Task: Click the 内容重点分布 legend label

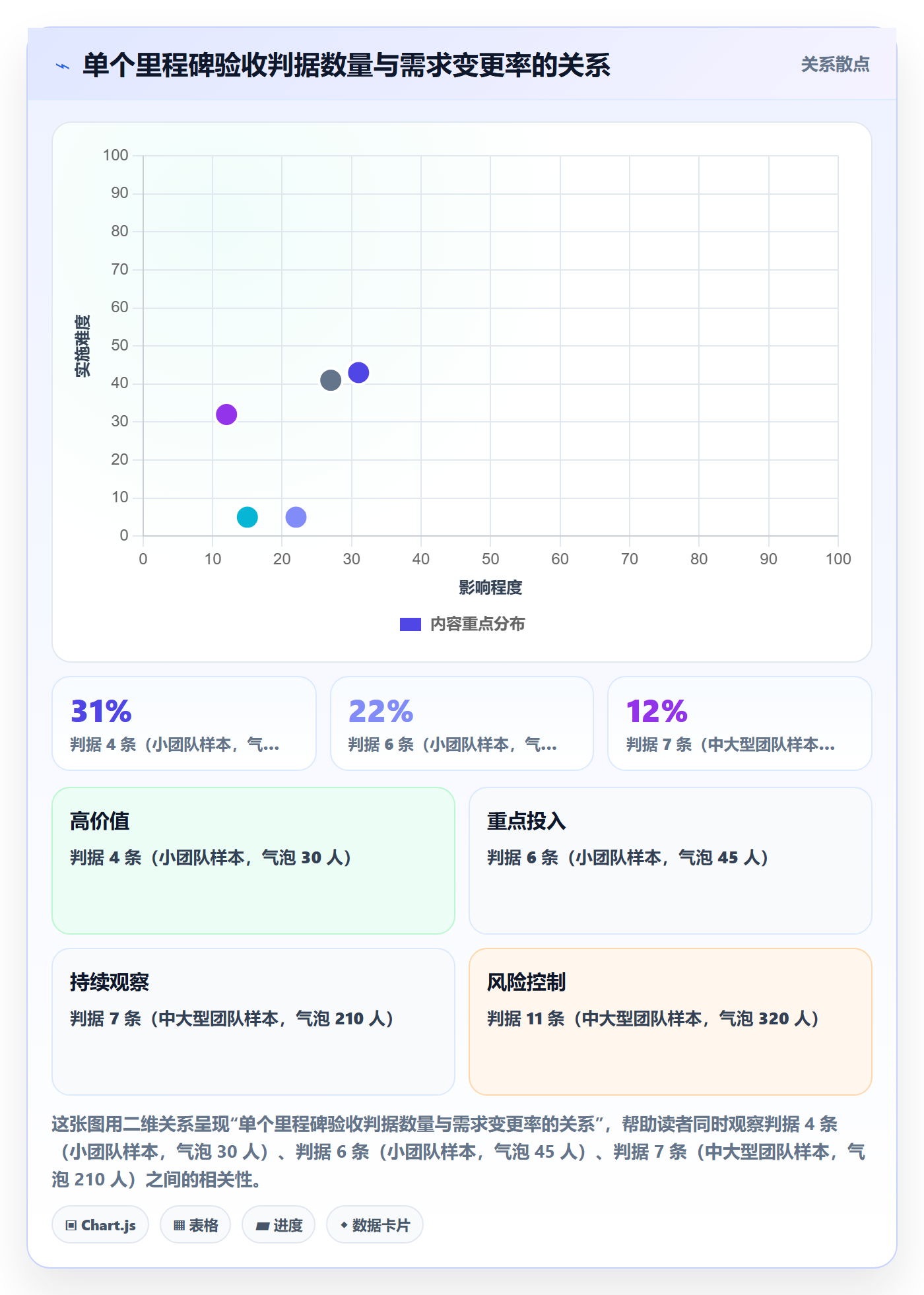Action: pos(477,624)
